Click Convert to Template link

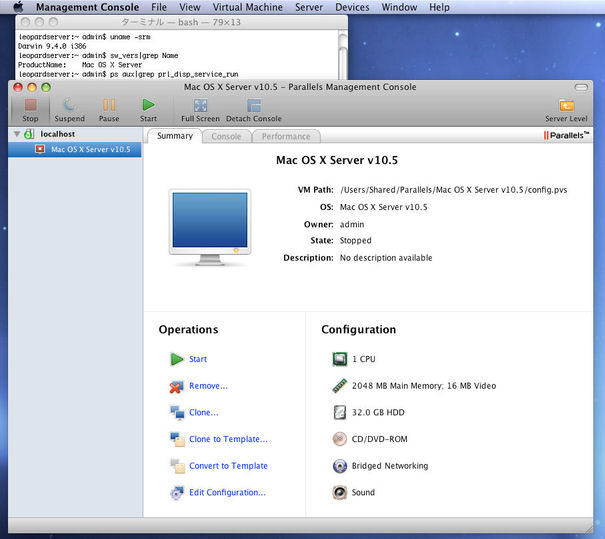point(228,466)
